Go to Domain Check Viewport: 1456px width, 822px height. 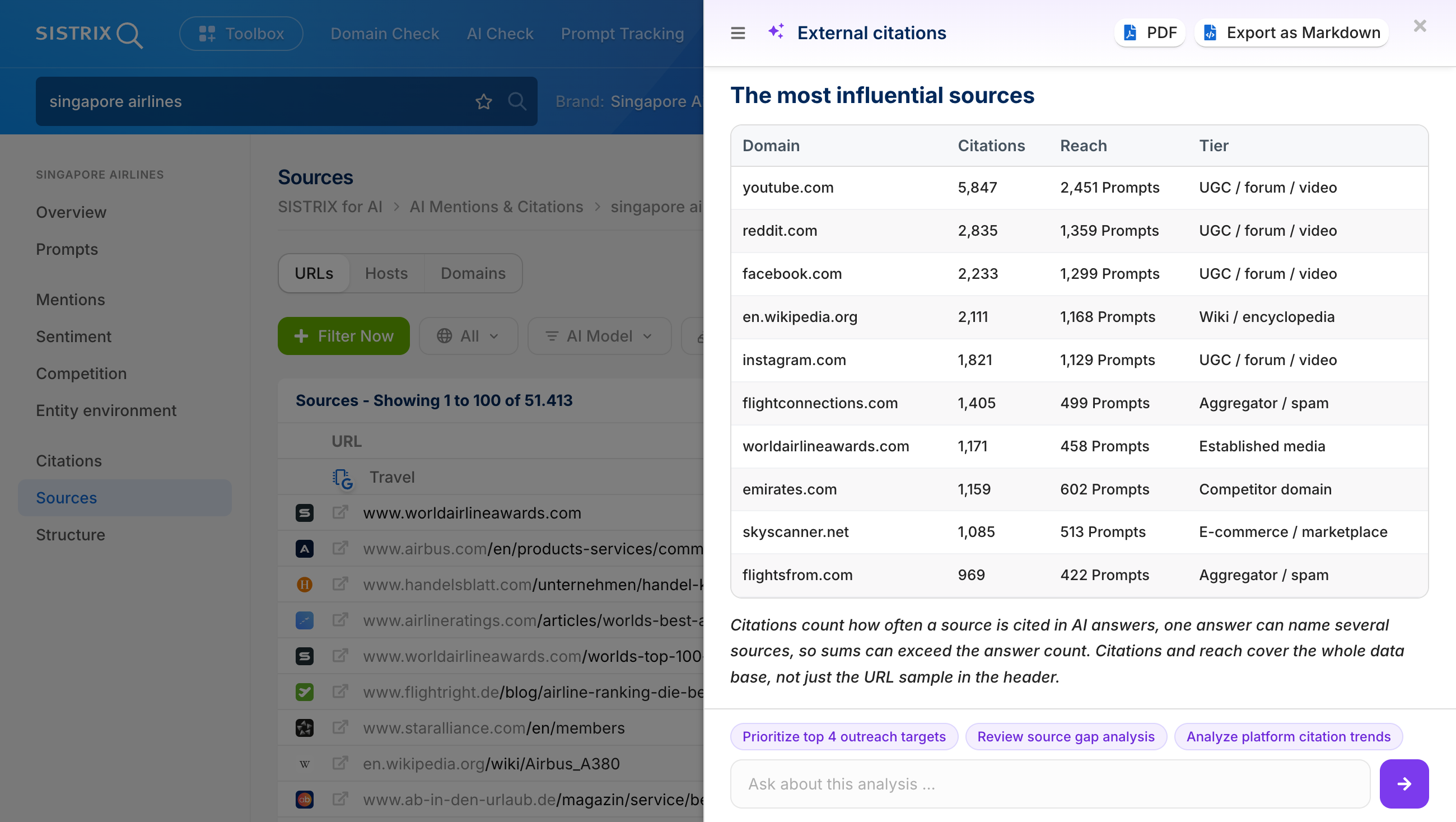click(385, 34)
